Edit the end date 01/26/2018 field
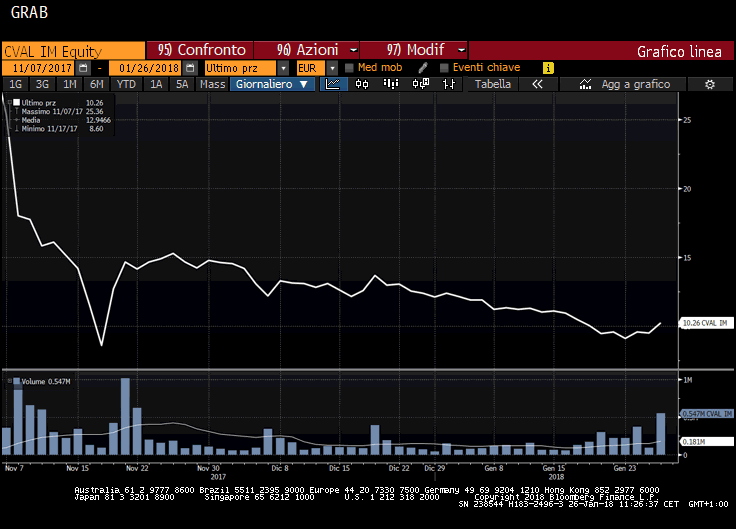 point(146,68)
